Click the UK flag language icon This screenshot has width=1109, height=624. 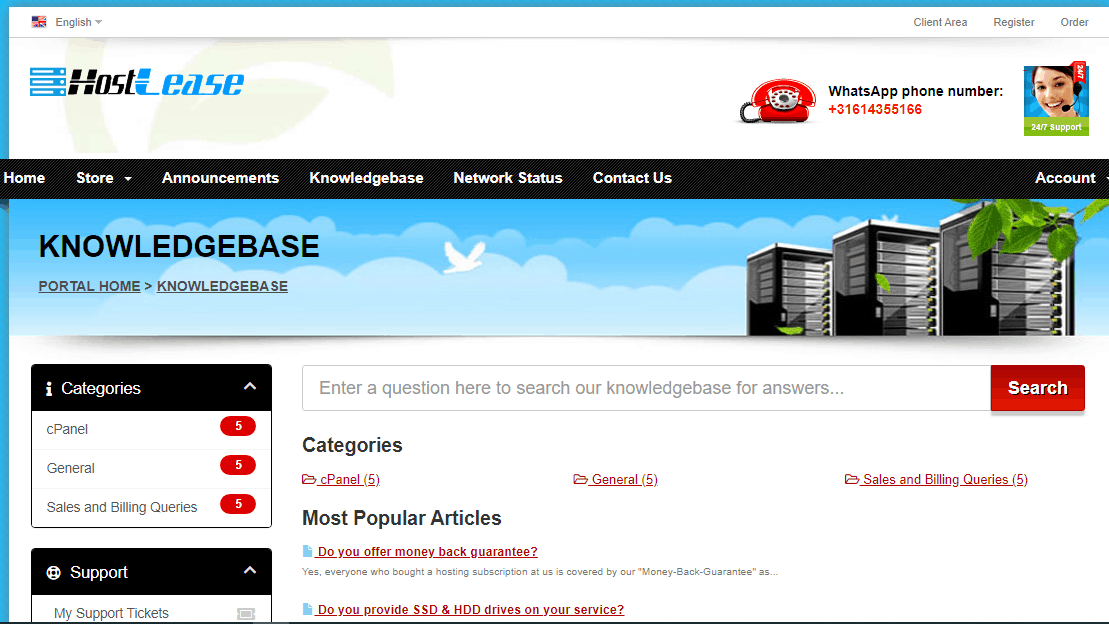pyautogui.click(x=39, y=22)
